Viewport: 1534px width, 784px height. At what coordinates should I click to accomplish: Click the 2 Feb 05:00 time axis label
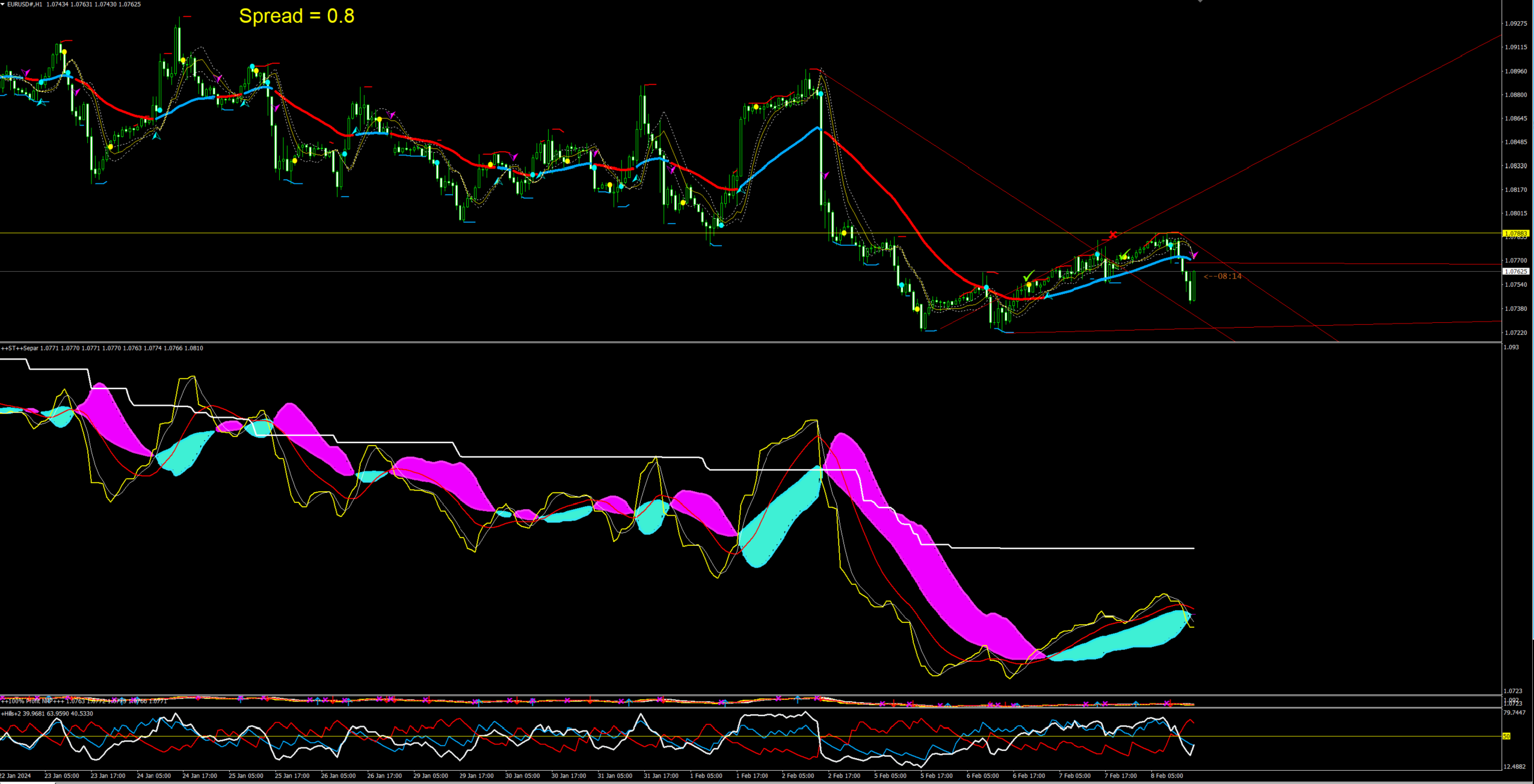click(x=798, y=776)
